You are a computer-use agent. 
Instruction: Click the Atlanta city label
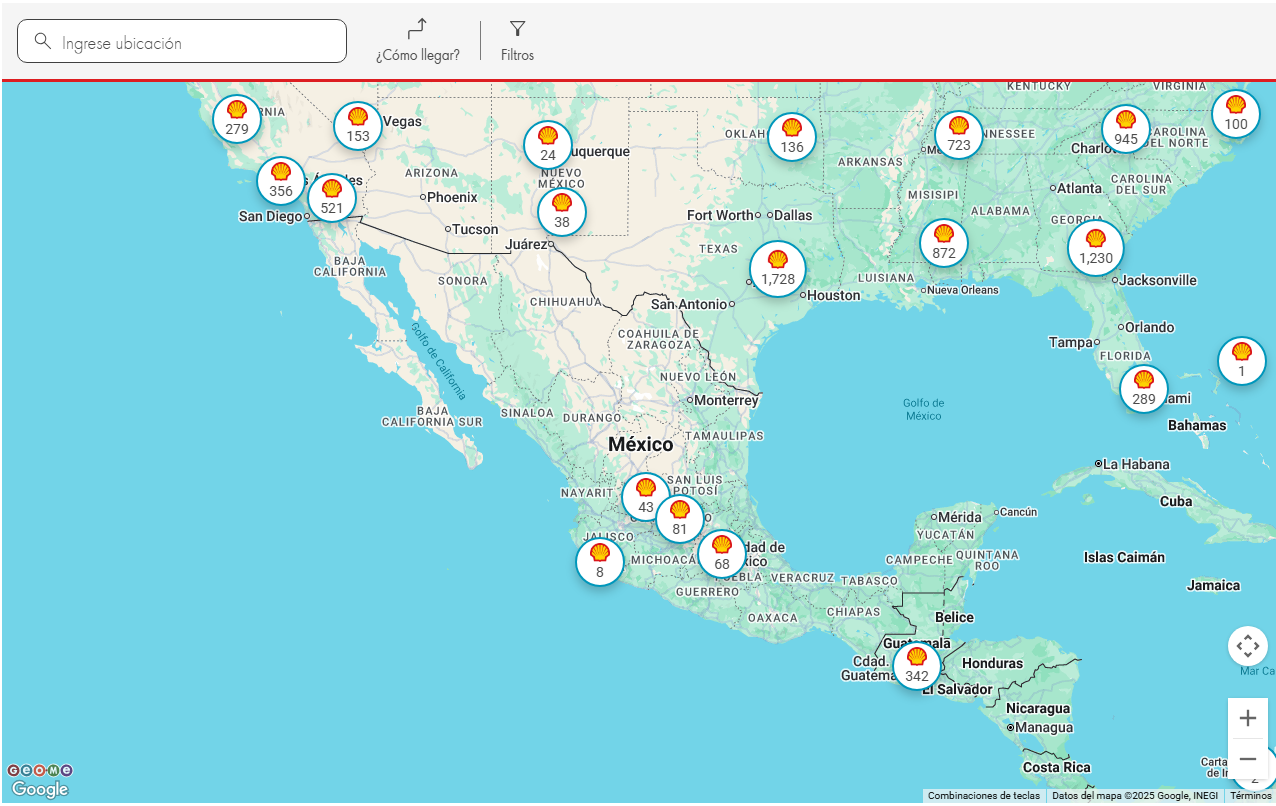point(1080,188)
